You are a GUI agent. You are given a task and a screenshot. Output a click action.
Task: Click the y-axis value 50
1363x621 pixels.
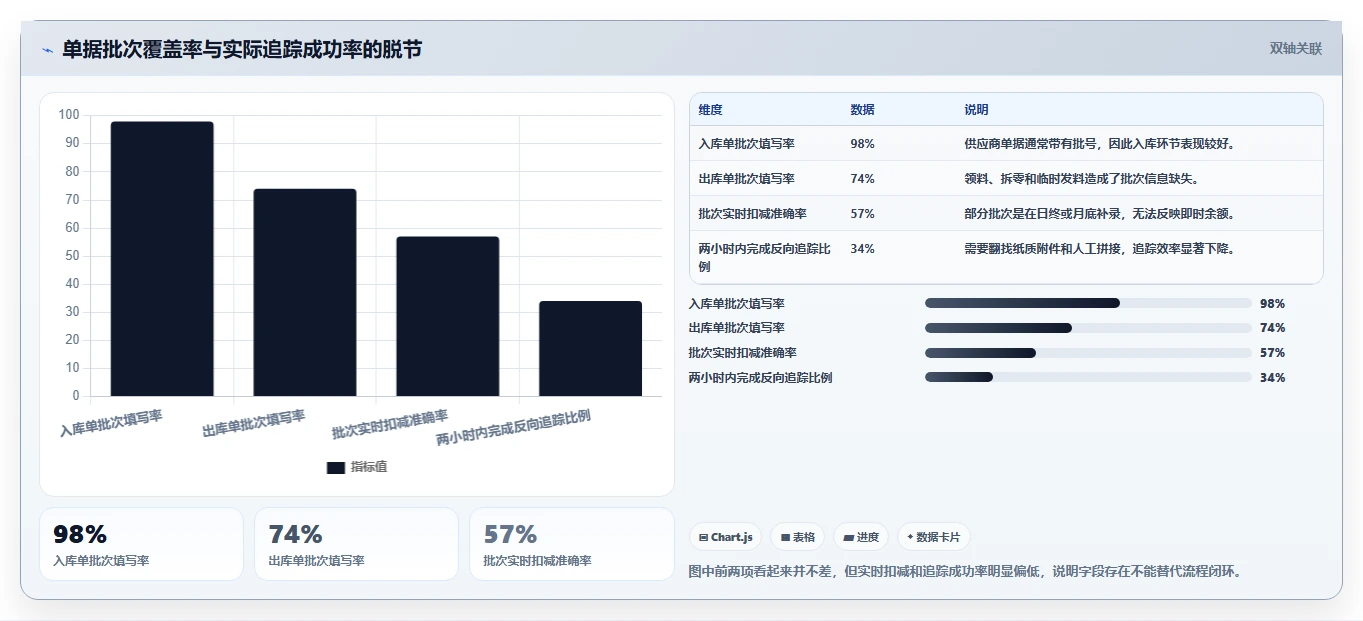pos(72,256)
